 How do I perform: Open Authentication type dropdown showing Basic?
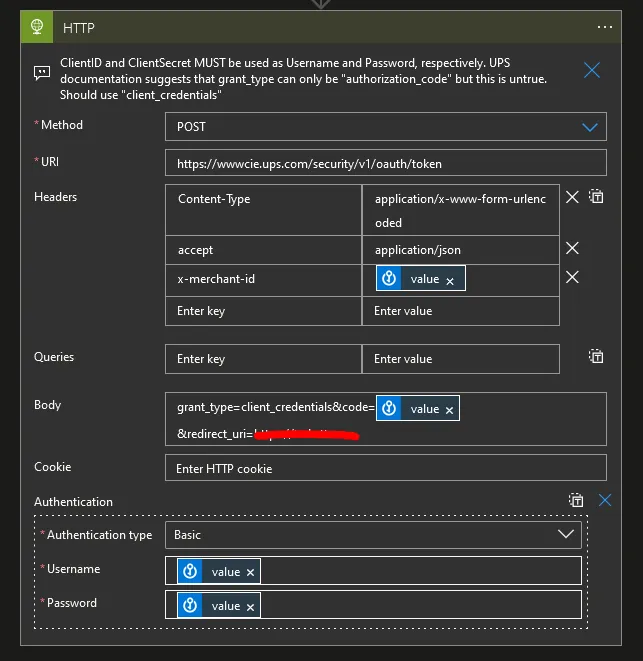tap(373, 535)
